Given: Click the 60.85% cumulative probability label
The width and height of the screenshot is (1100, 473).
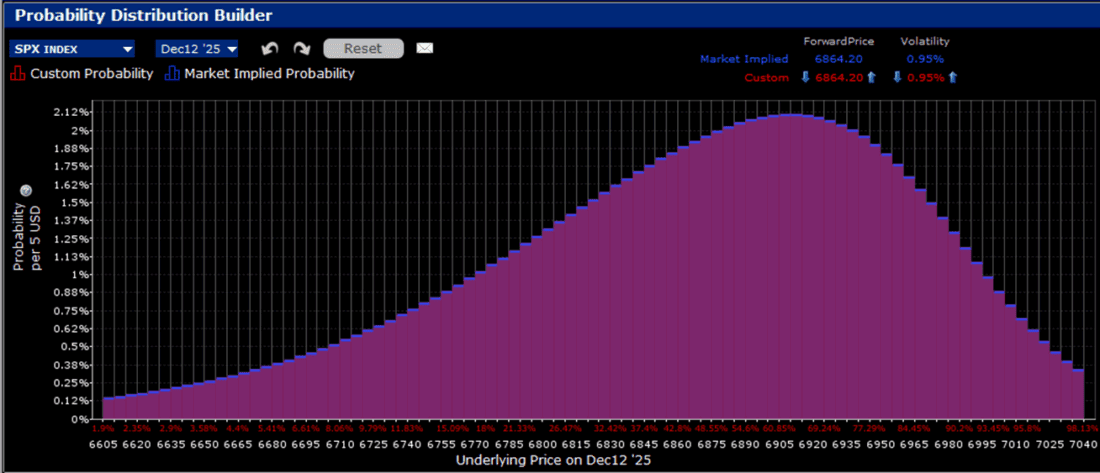Looking at the screenshot, I should pos(780,428).
